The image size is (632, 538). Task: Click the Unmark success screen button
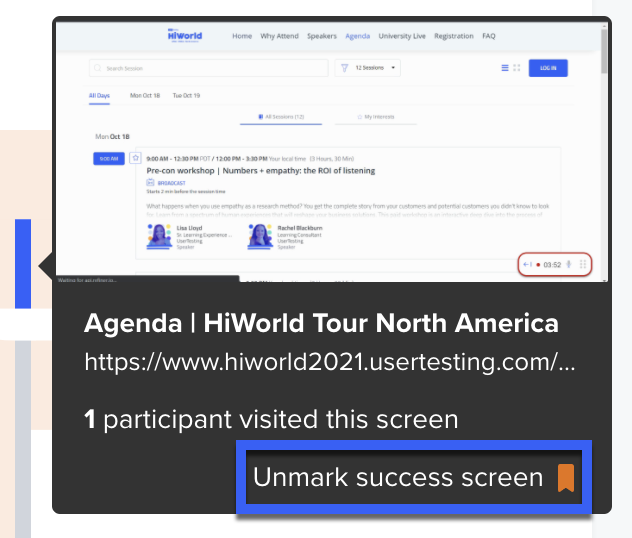click(x=414, y=477)
